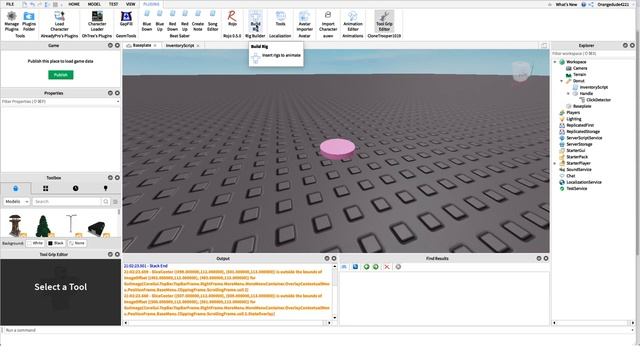Select the Baseplate document tab
This screenshot has width=640, height=360.
142,45
